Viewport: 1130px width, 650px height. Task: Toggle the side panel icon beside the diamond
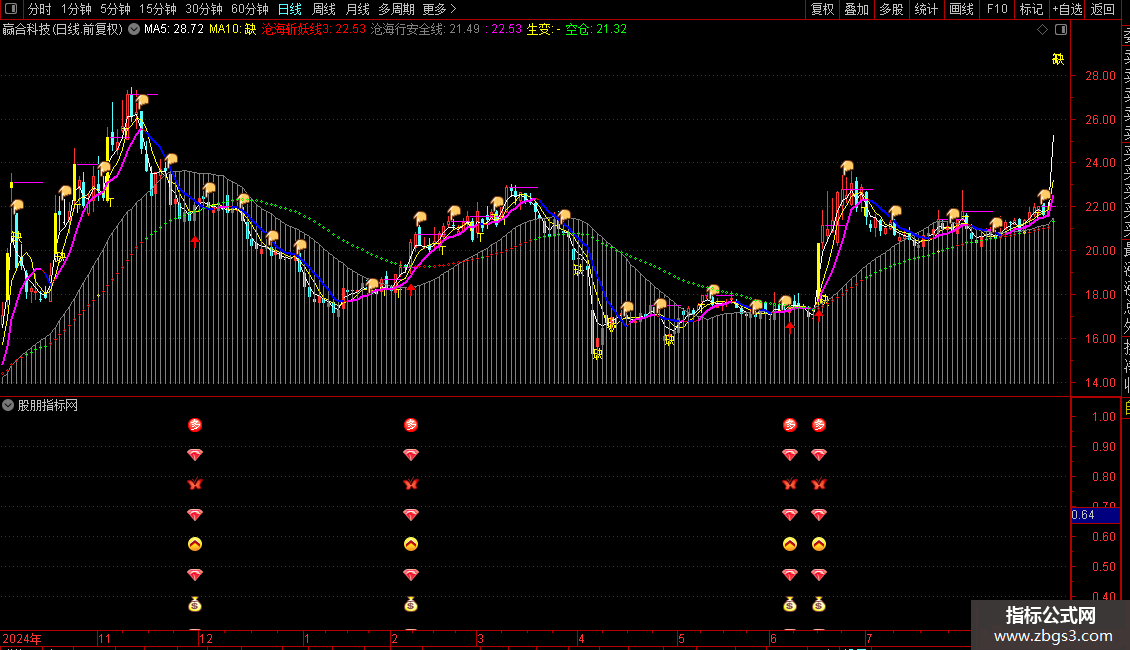pos(1061,30)
